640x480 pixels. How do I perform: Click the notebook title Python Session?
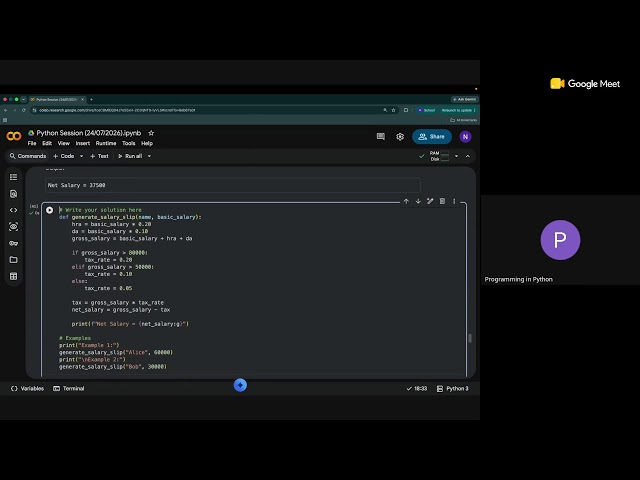click(89, 133)
